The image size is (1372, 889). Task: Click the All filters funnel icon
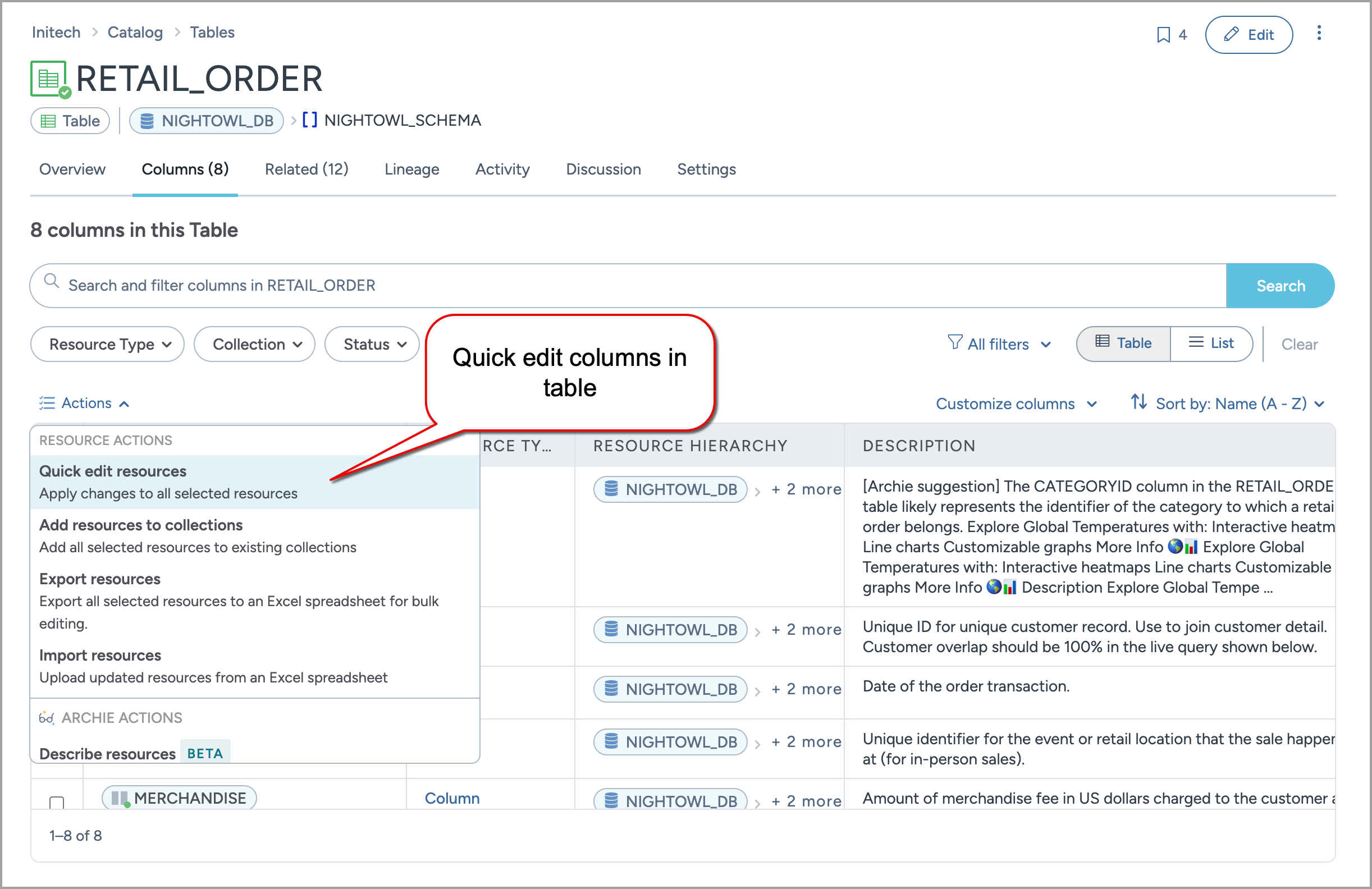coord(955,343)
